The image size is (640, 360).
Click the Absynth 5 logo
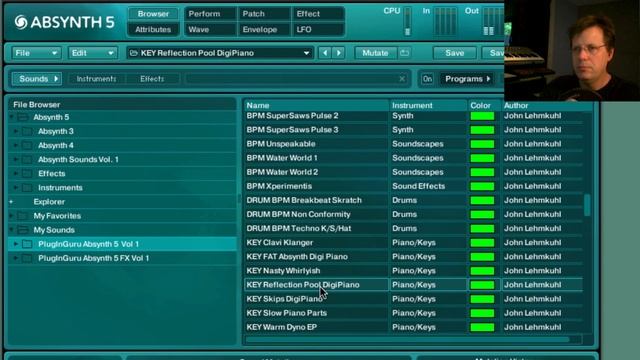click(x=64, y=22)
